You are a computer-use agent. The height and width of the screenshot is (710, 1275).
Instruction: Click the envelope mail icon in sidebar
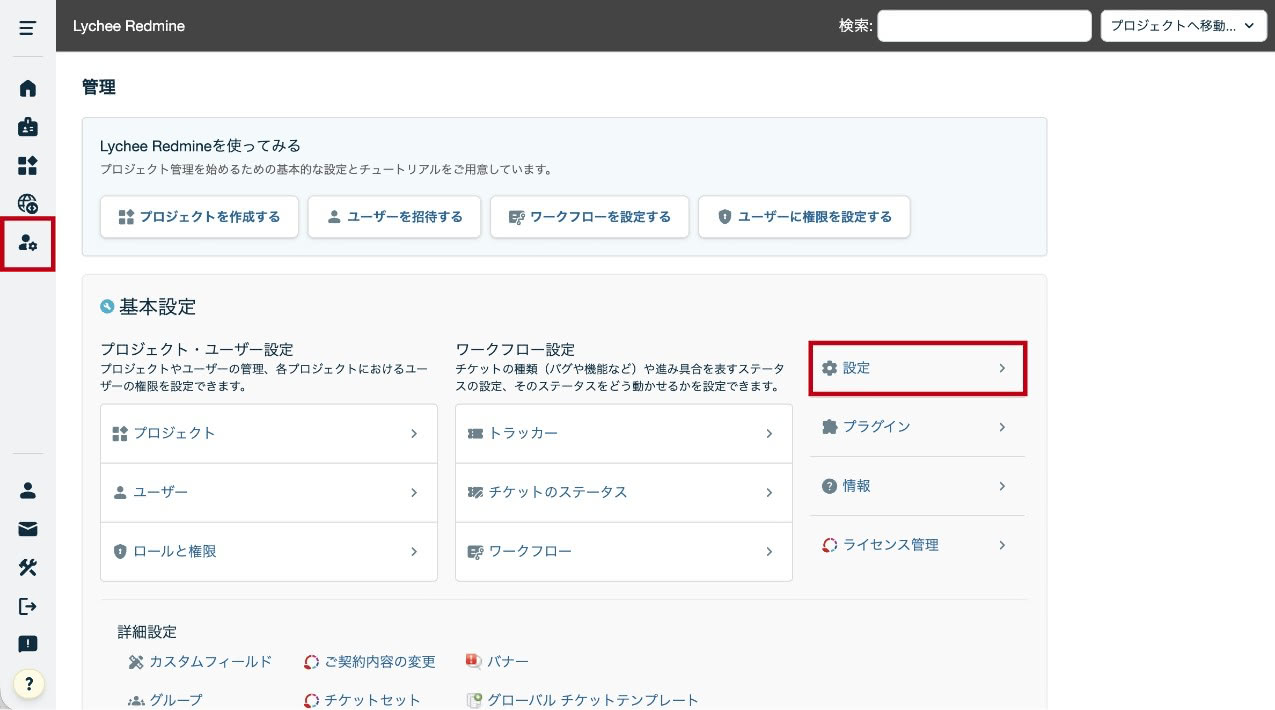(28, 529)
